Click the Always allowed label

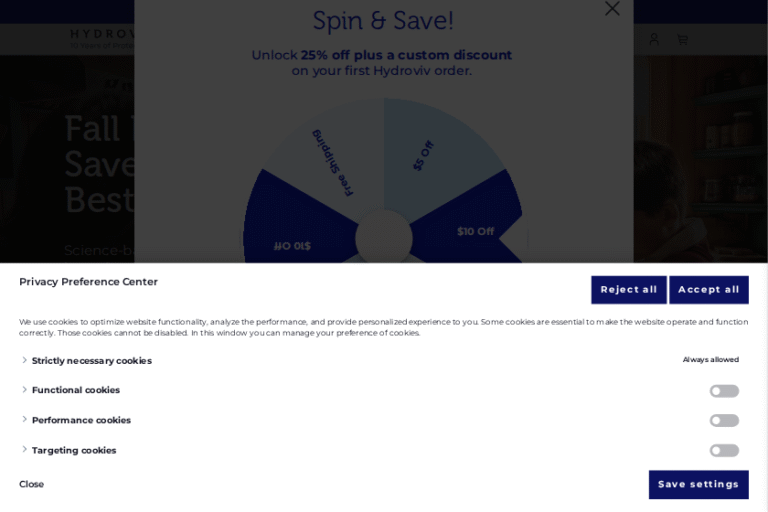click(711, 360)
